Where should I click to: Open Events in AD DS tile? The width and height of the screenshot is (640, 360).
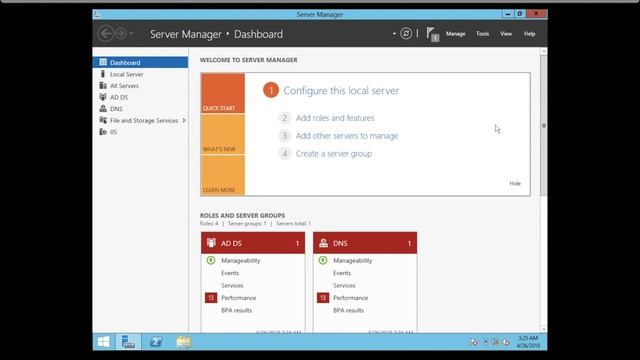tap(230, 273)
